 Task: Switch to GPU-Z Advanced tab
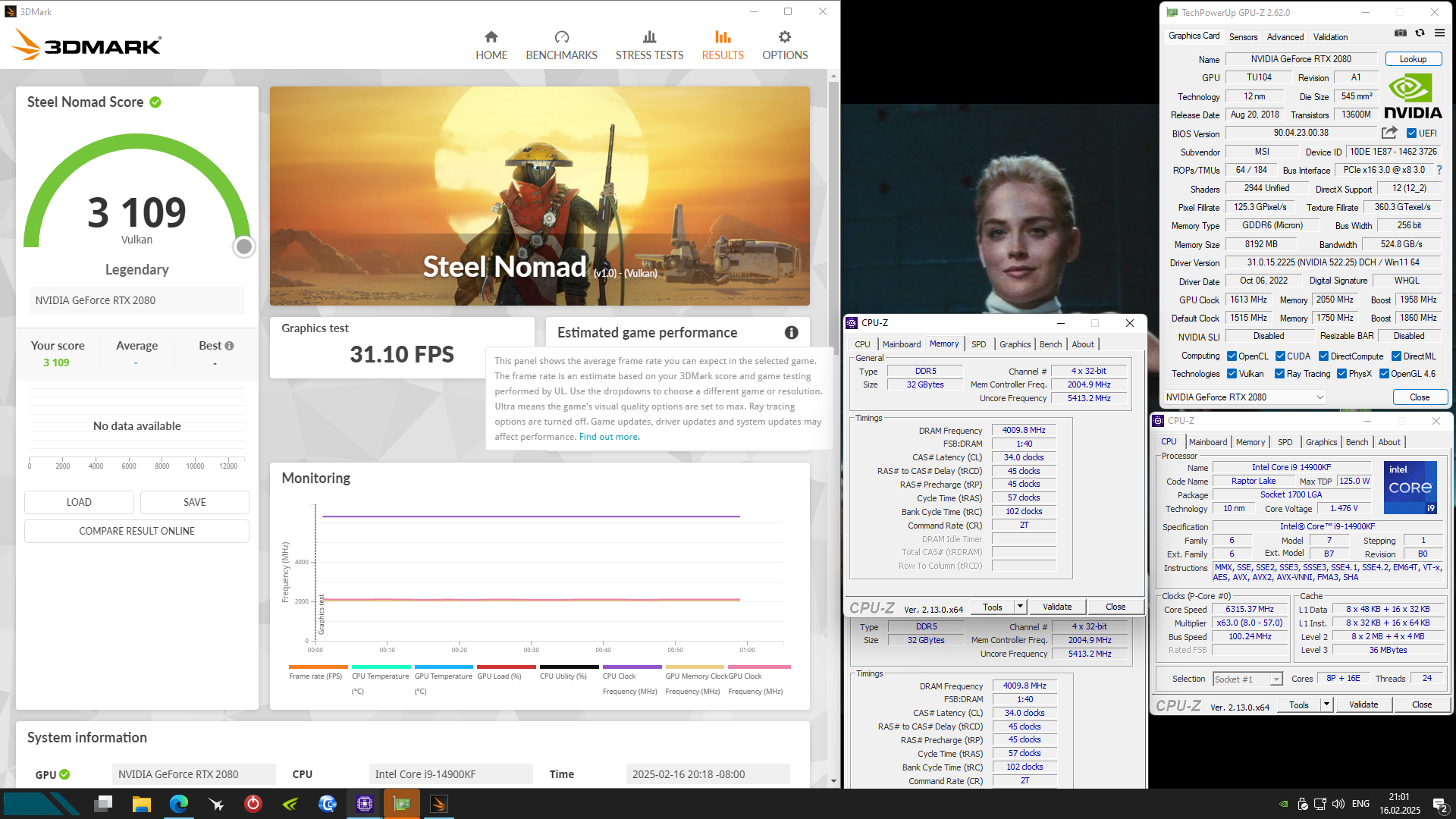click(1285, 36)
